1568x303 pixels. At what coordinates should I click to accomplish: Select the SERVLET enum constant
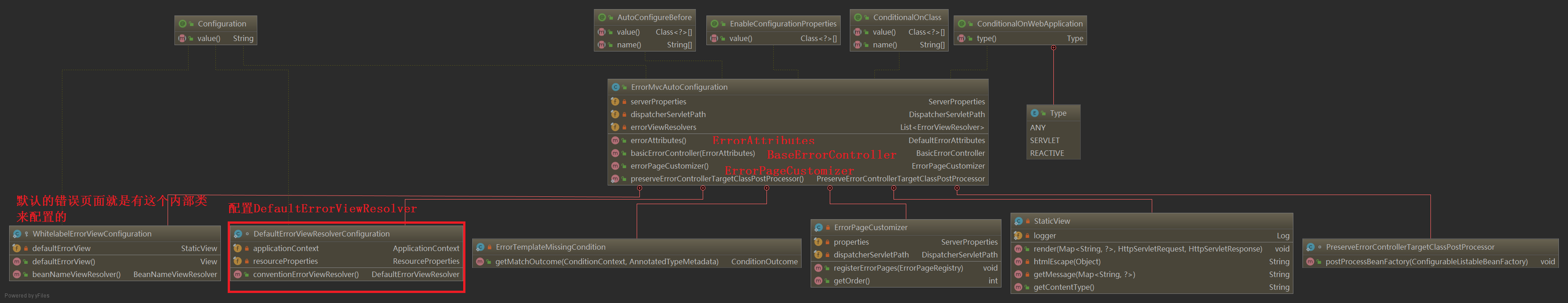[x=1045, y=140]
